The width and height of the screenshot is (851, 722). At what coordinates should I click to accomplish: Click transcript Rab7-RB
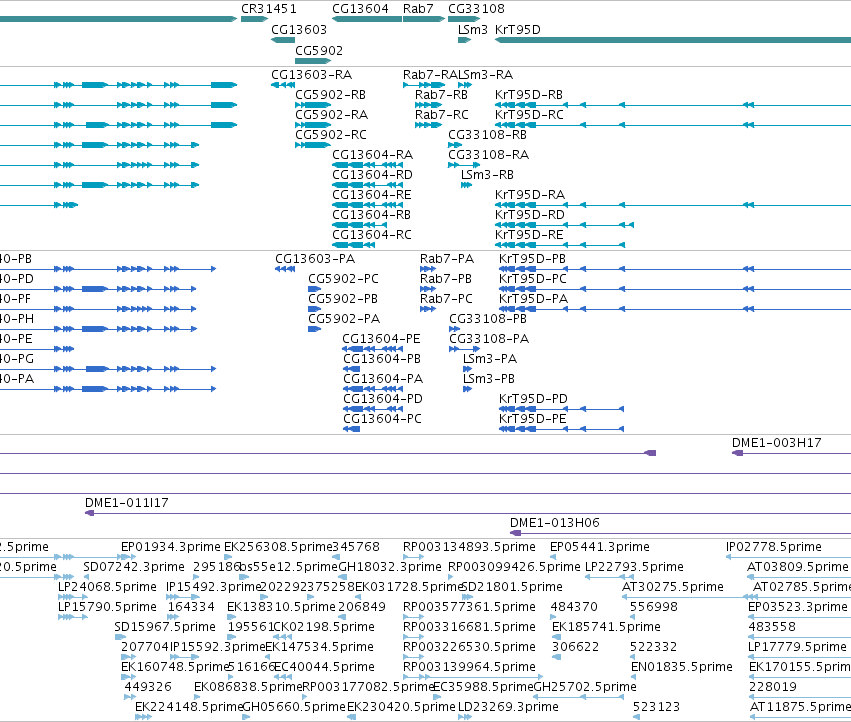(441, 95)
